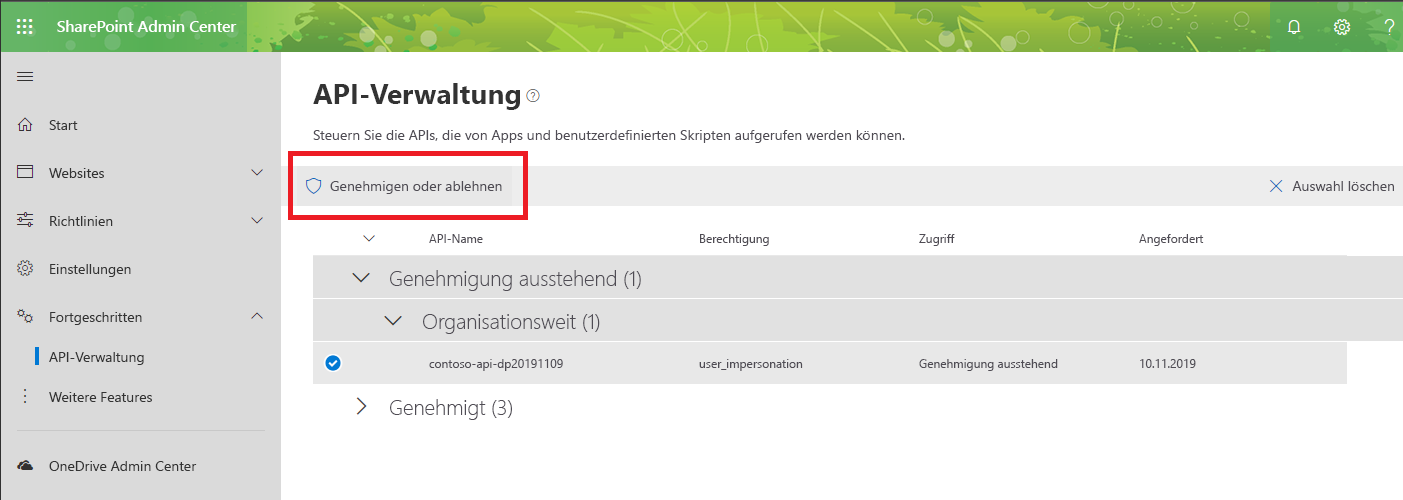Image resolution: width=1403 pixels, height=500 pixels.
Task: Click Genehmigung ausstehend access cell
Action: click(988, 364)
